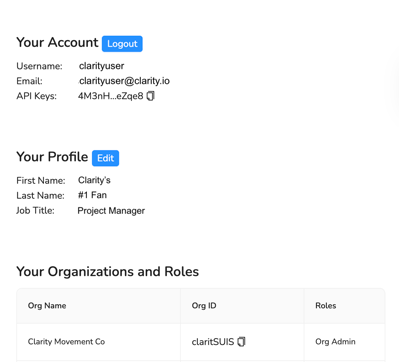Copy the API key with clipboard icon
This screenshot has width=399, height=362.
151,96
